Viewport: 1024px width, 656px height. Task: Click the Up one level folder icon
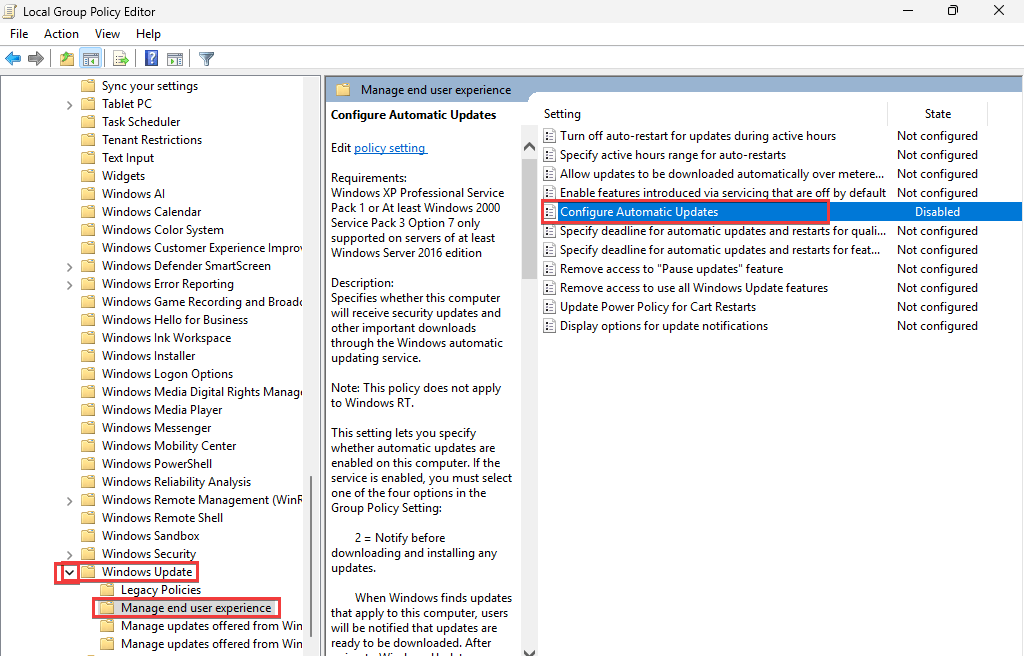(x=66, y=59)
